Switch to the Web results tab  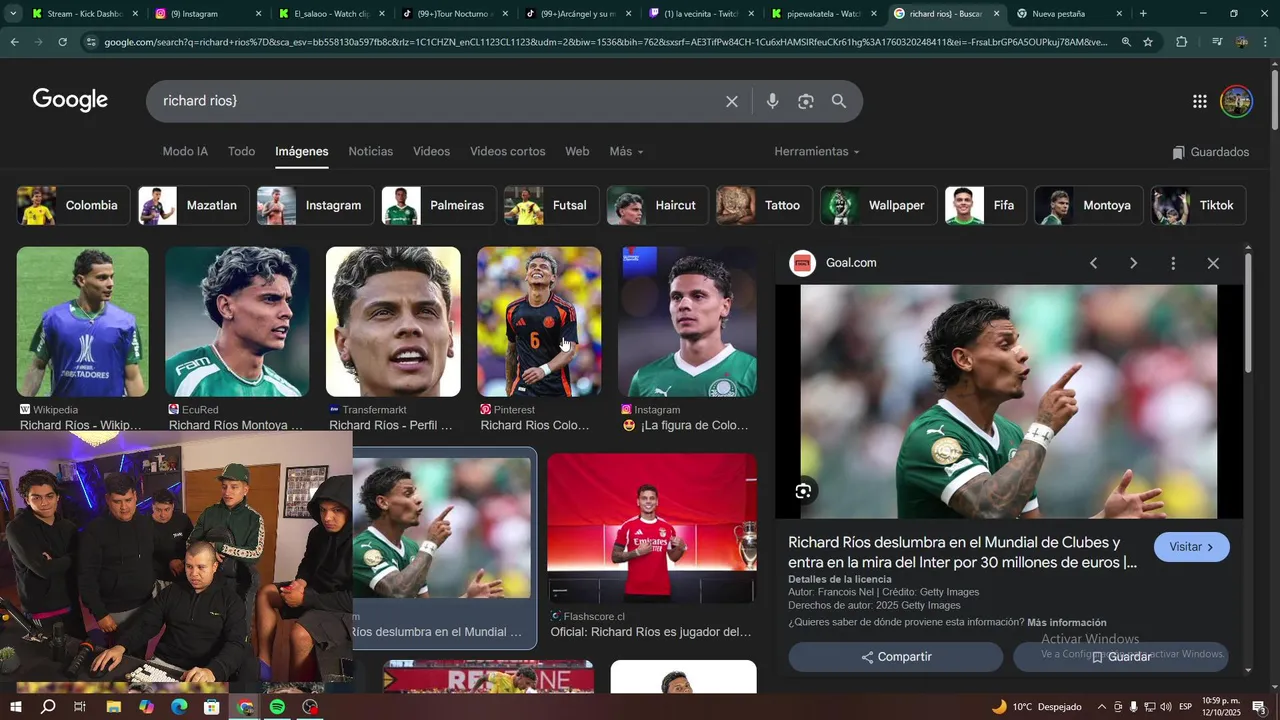coord(577,151)
